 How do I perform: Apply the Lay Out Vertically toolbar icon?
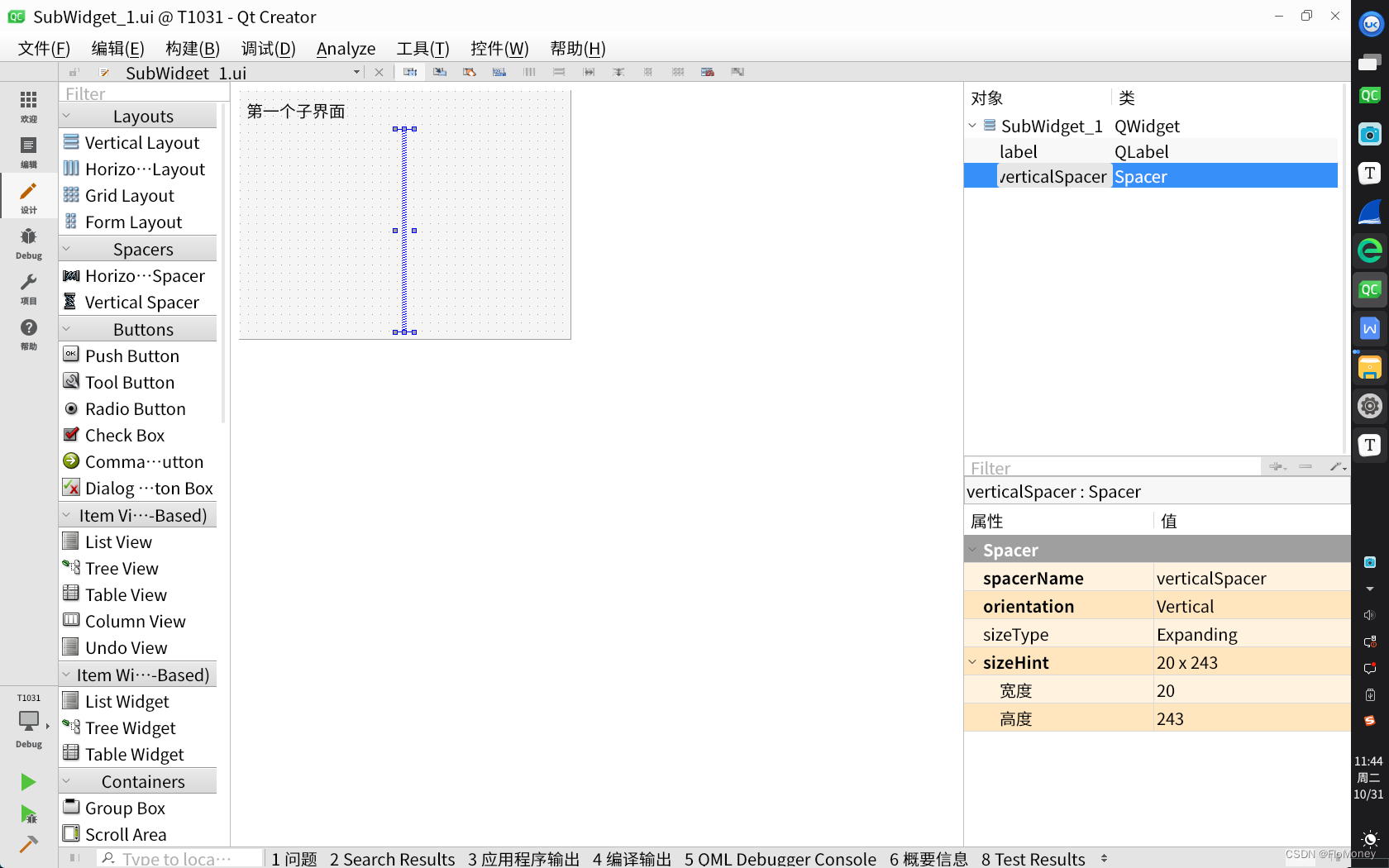[560, 72]
